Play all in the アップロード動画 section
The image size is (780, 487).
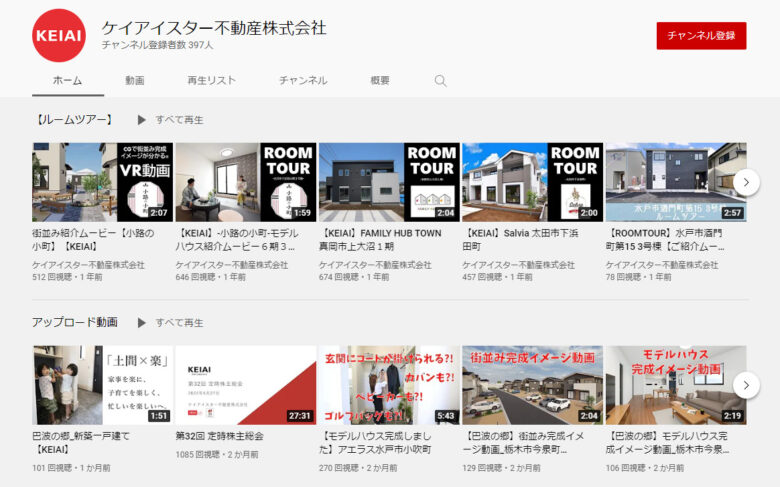pyautogui.click(x=171, y=323)
